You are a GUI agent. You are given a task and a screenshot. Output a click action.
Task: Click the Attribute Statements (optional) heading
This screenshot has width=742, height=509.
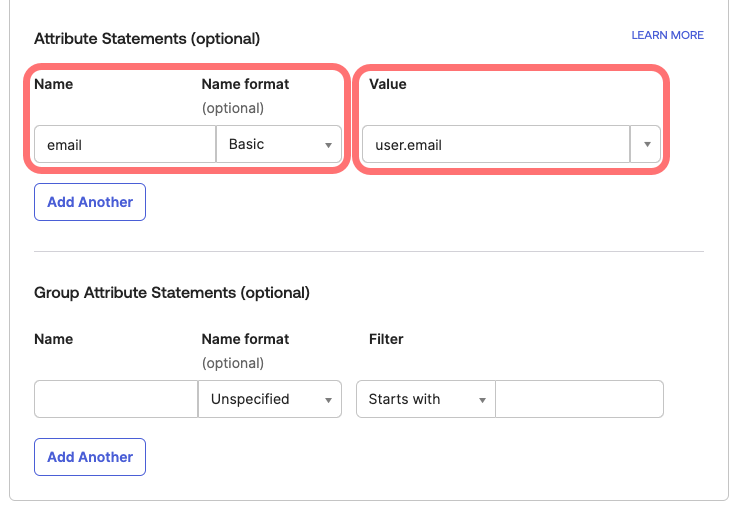tap(147, 39)
